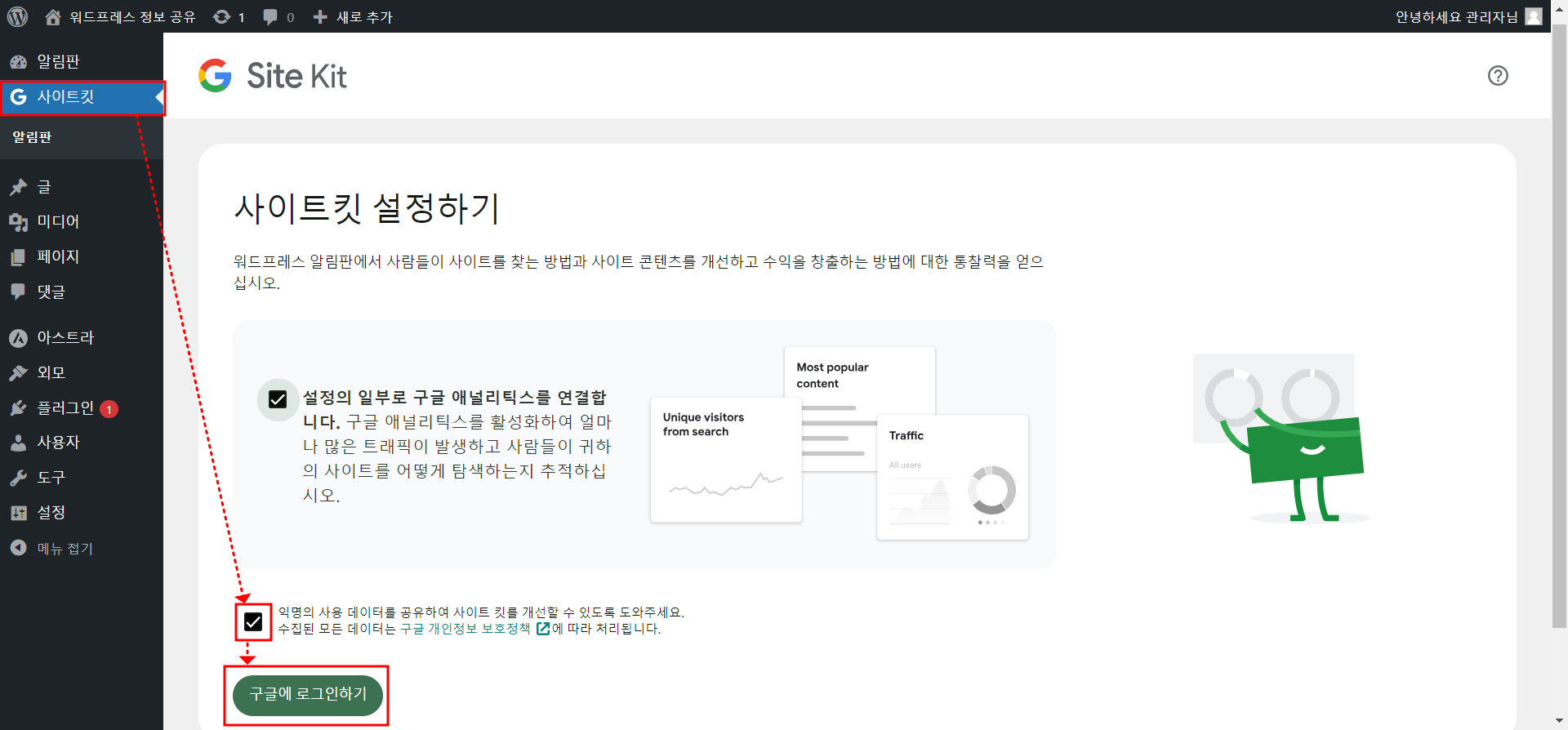Viewport: 1568px width, 730px height.
Task: Click the comment count 0 in admin bar
Action: point(290,17)
